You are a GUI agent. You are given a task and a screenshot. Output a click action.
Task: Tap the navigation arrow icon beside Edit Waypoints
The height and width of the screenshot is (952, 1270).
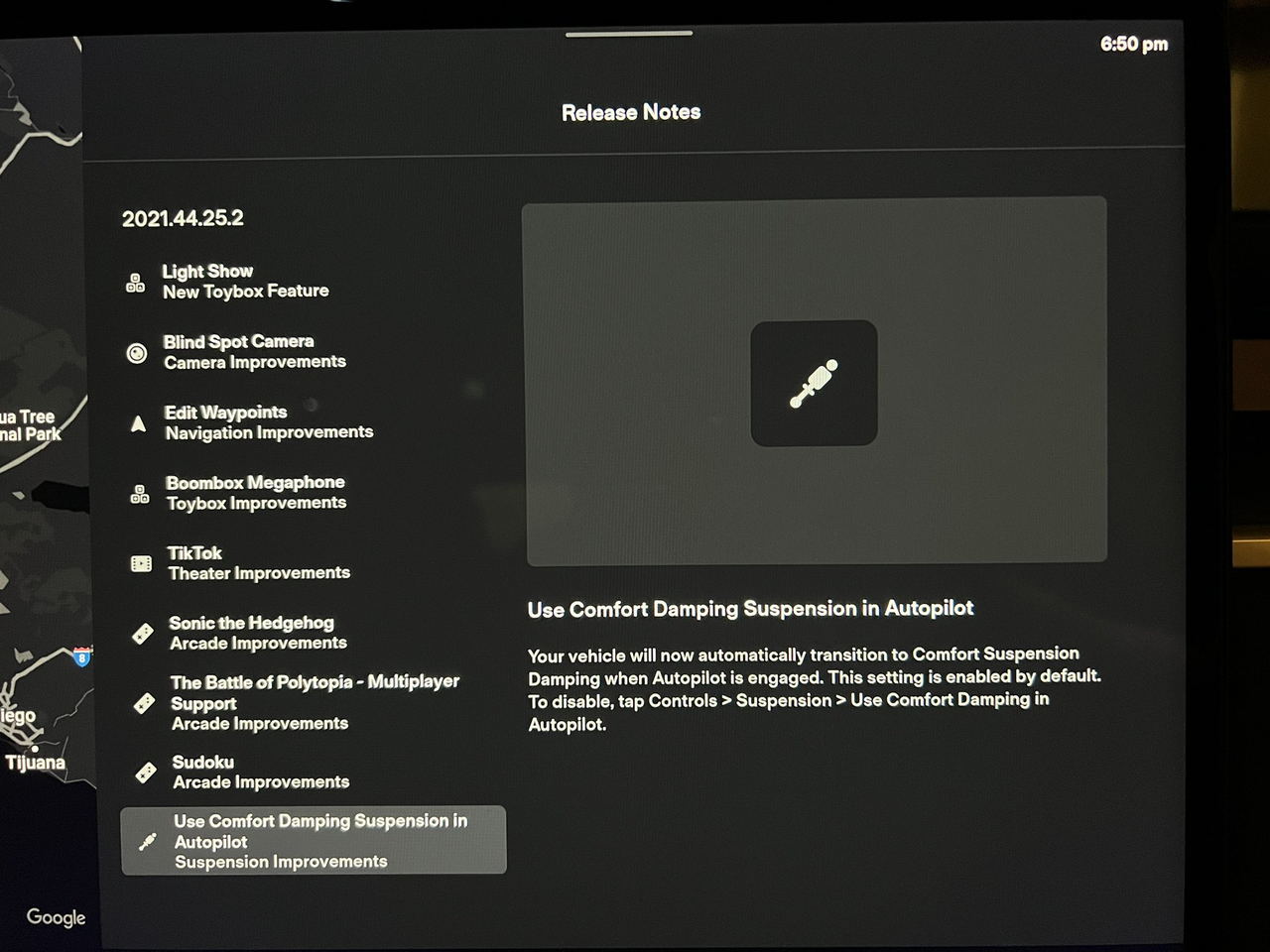click(139, 424)
